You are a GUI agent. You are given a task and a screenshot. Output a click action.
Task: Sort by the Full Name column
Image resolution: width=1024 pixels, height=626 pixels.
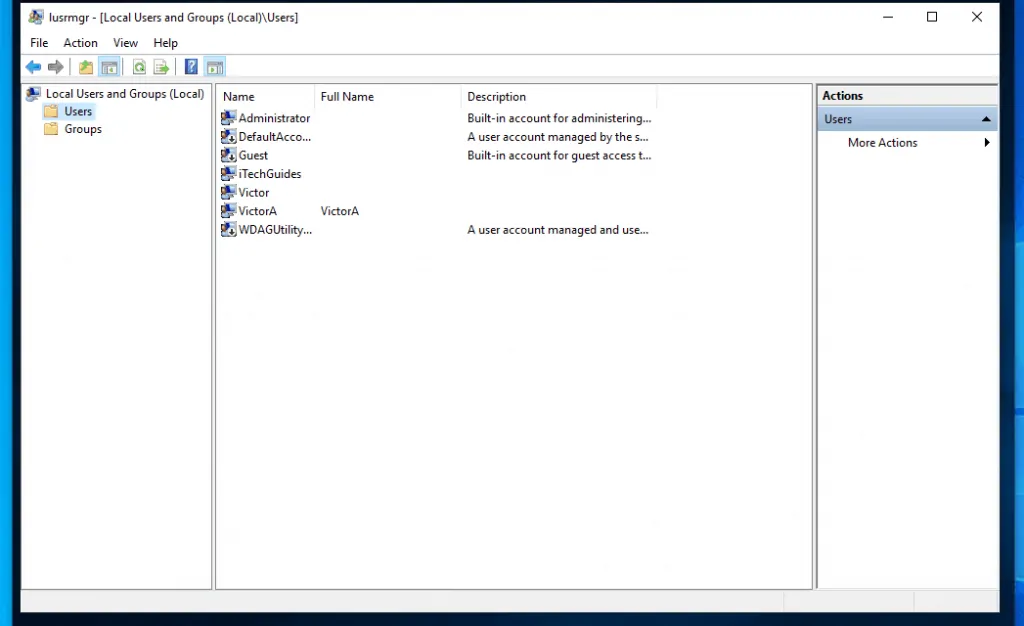346,96
